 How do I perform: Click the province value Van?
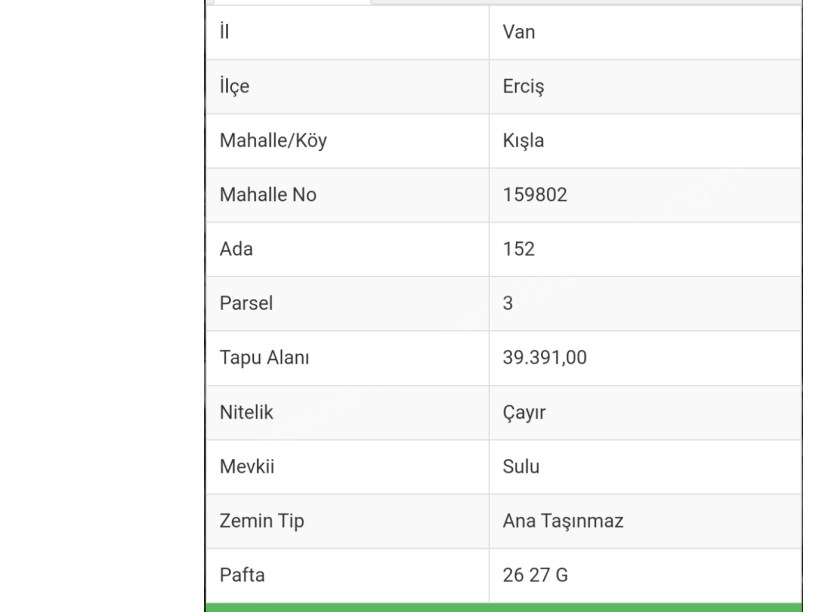[519, 32]
